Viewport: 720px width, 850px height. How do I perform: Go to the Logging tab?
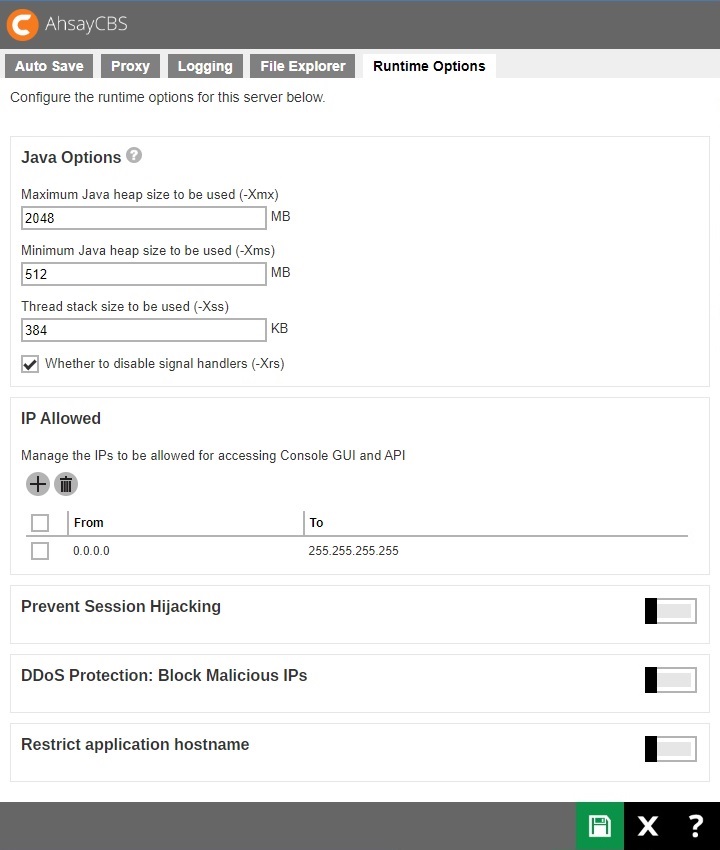[x=205, y=65]
